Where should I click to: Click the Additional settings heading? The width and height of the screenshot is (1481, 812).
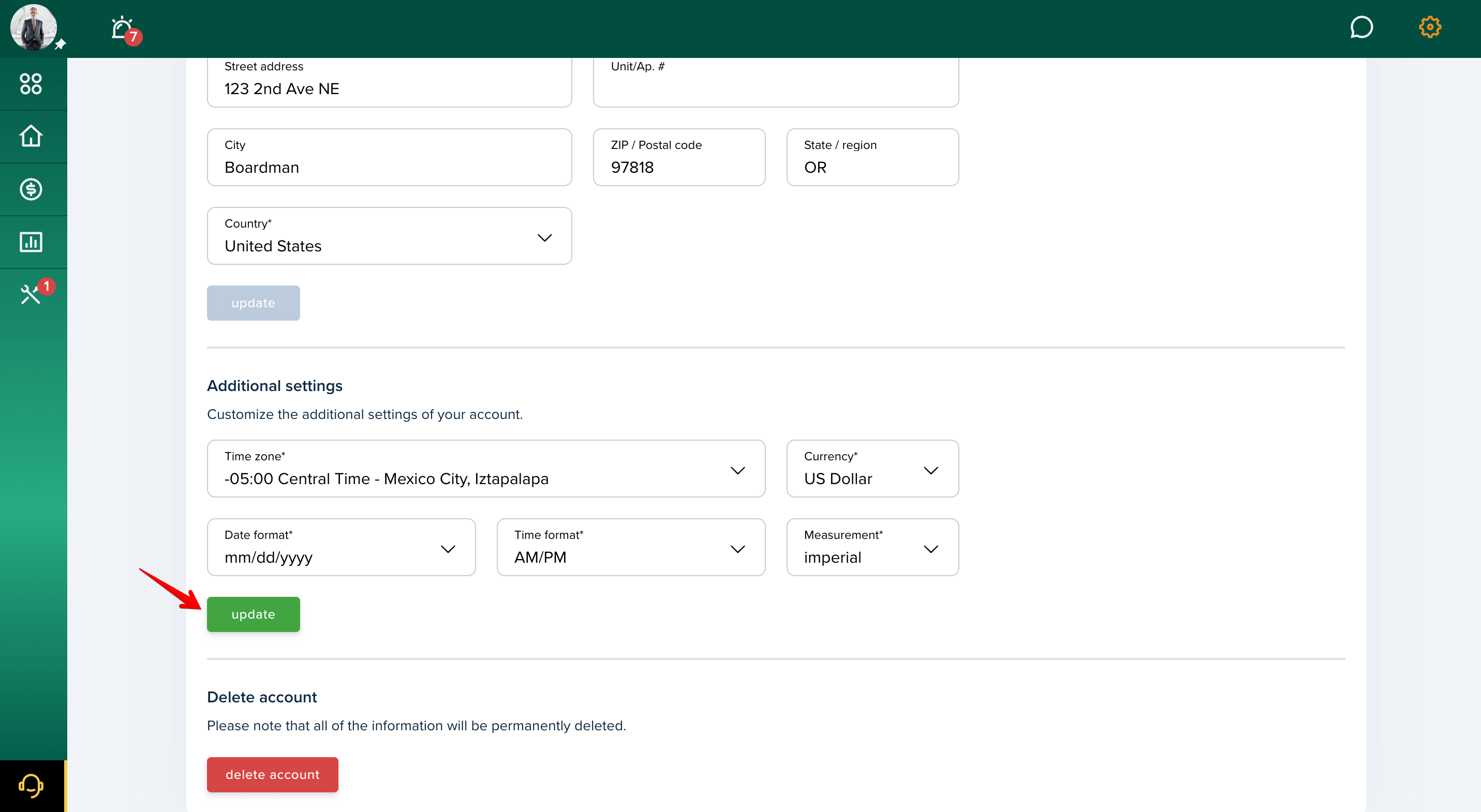275,386
